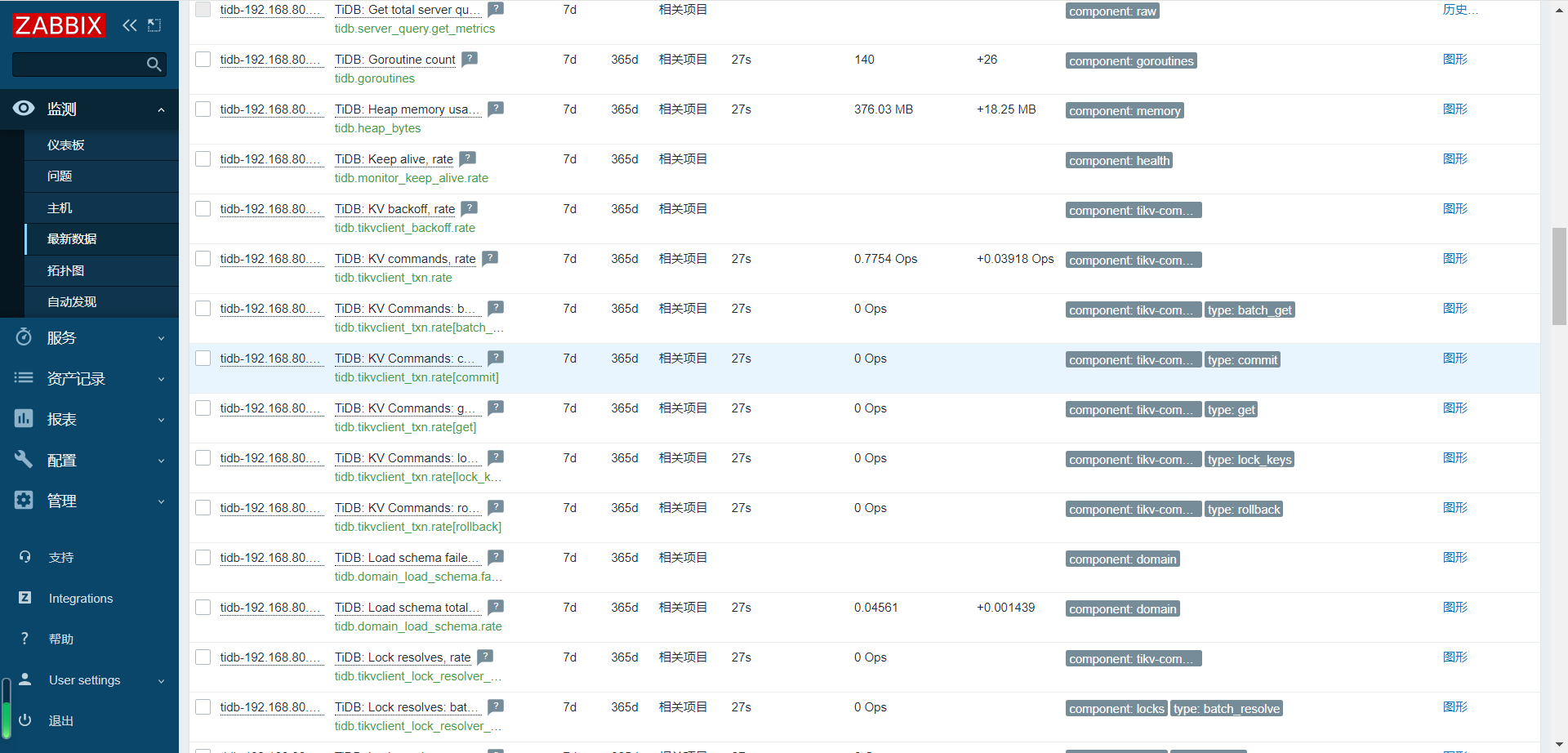Expand the 报表 menu section
Image resolution: width=1568 pixels, height=753 pixels.
161,420
